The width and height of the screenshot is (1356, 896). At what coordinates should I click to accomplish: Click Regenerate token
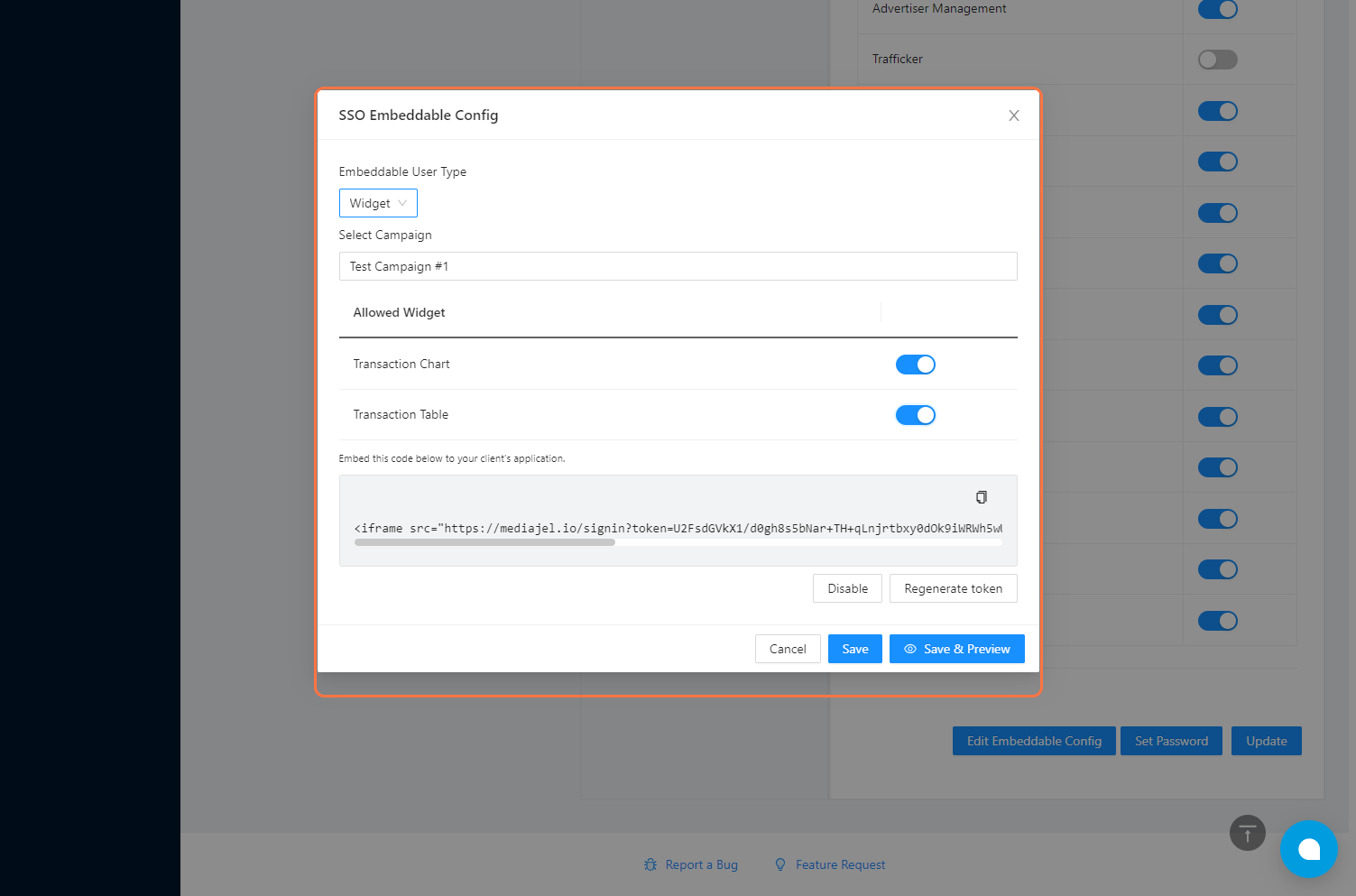tap(953, 588)
